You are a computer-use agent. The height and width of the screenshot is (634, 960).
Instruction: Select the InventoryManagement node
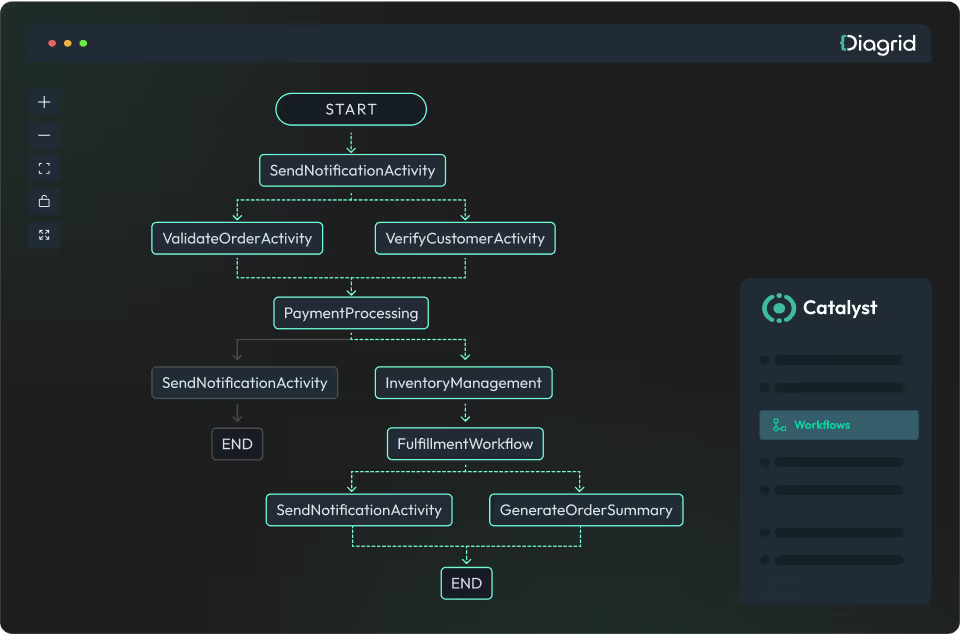pyautogui.click(x=463, y=382)
